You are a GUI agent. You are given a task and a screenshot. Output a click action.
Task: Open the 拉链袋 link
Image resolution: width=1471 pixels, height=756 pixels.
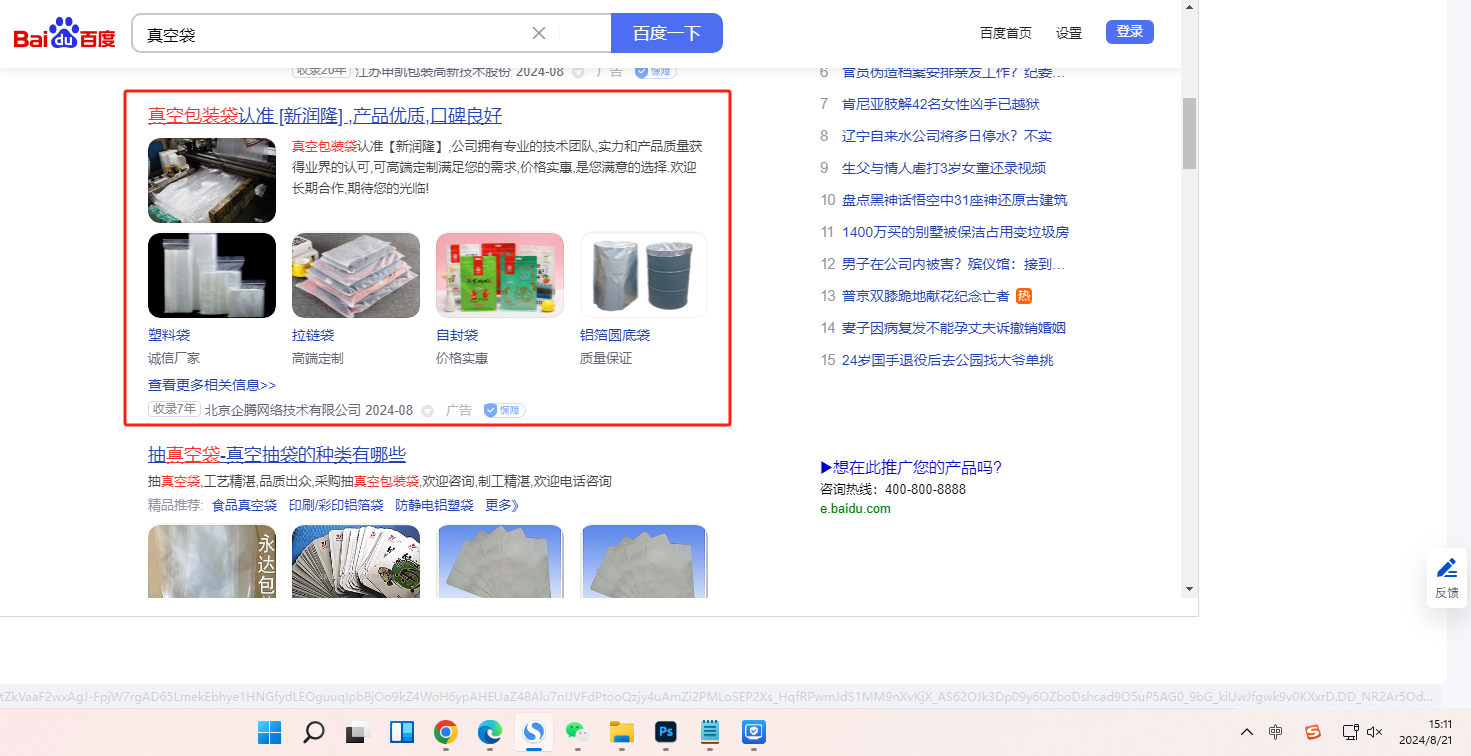click(x=313, y=335)
